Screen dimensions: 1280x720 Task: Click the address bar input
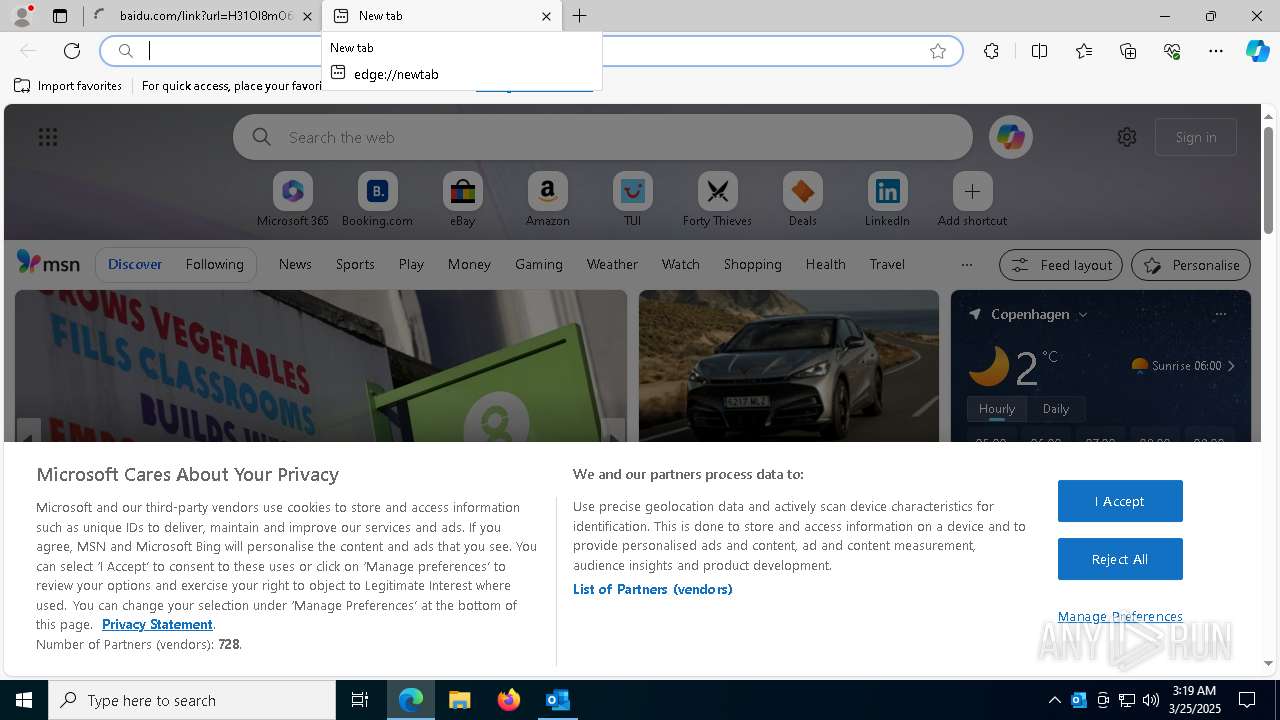530,51
